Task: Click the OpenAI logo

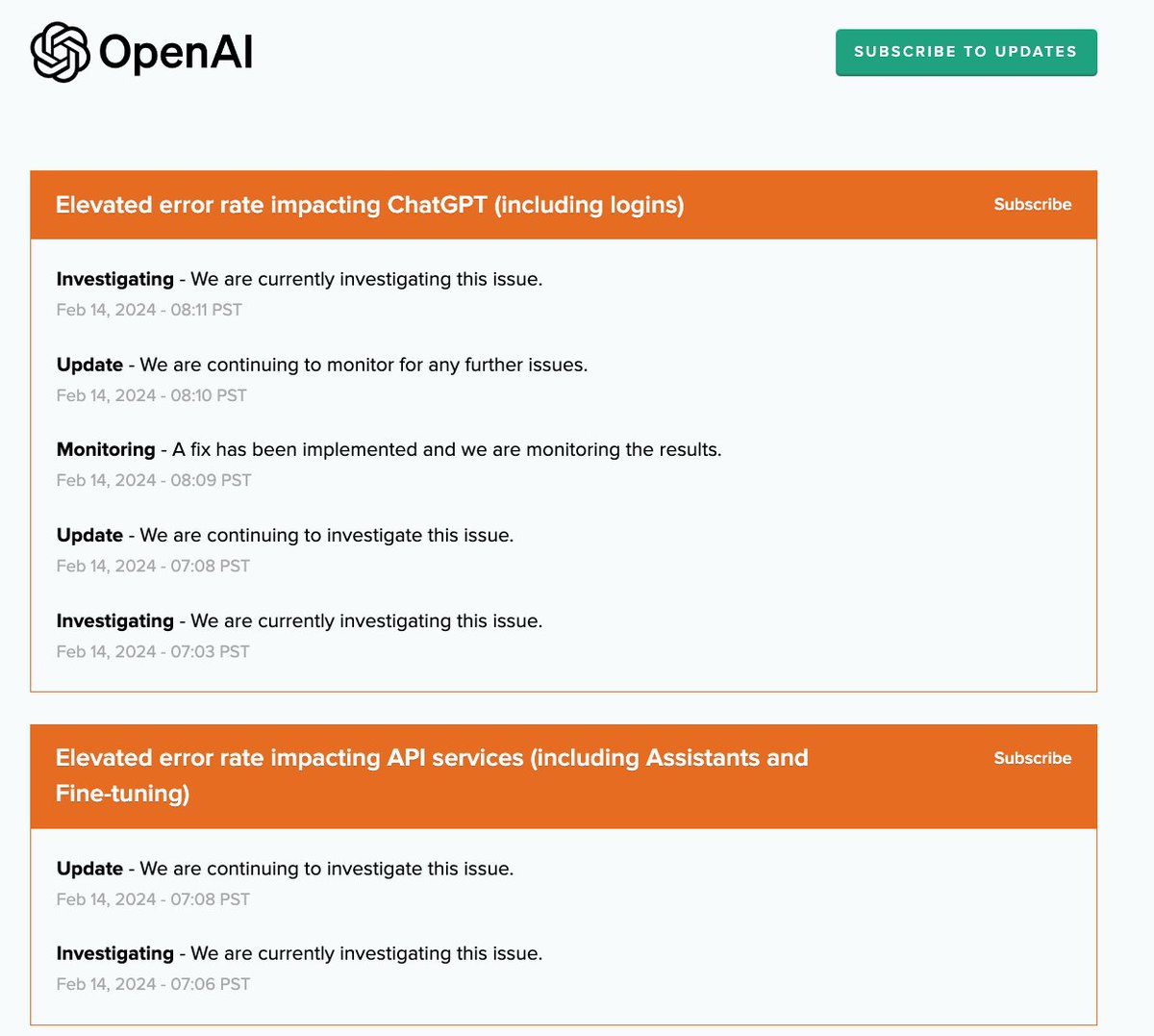Action: [x=142, y=52]
